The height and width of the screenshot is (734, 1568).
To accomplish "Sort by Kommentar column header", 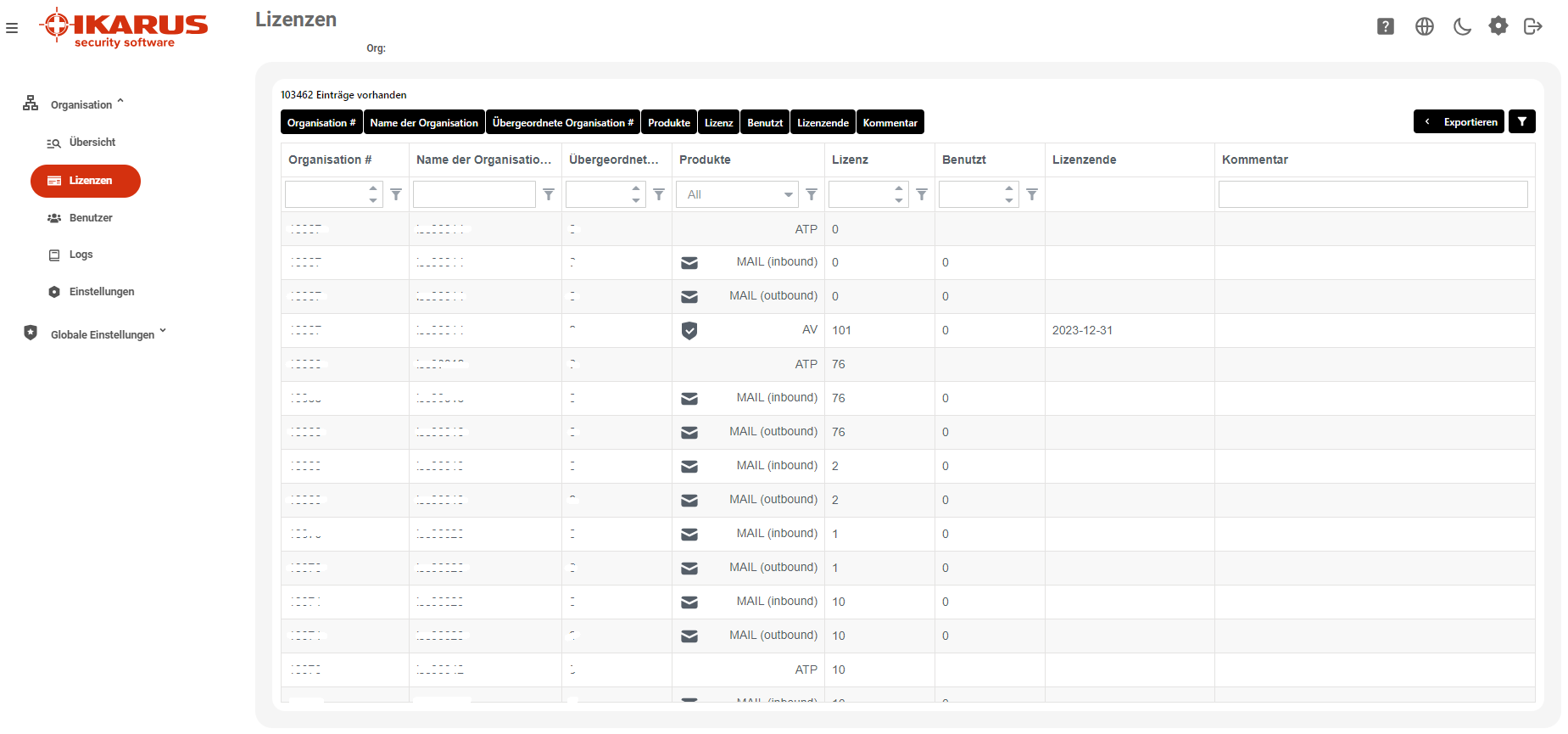I will point(1375,160).
